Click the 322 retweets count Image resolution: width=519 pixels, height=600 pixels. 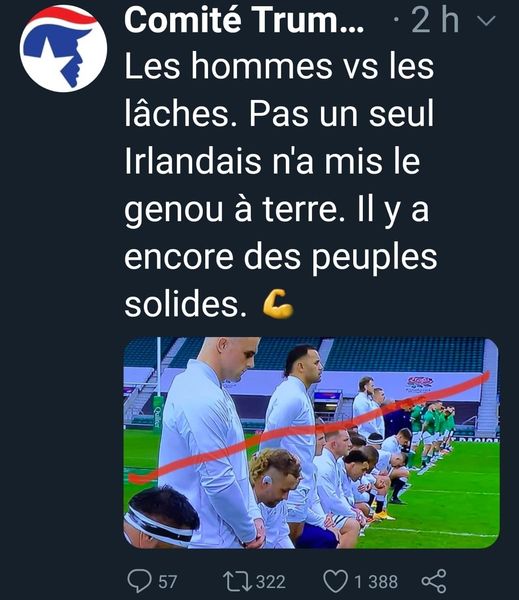[x=271, y=582]
